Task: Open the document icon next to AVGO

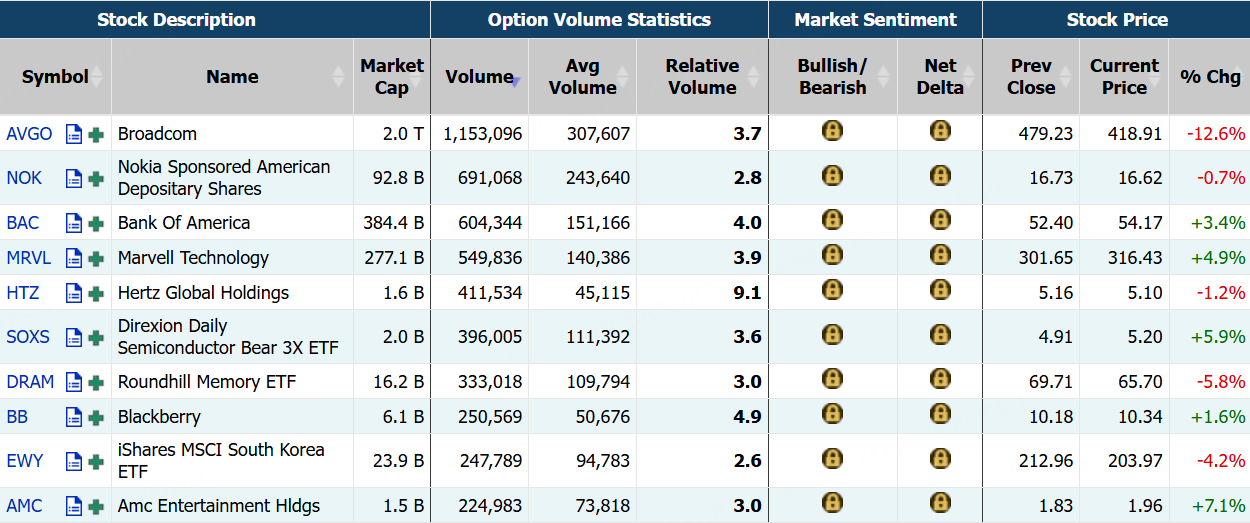Action: pos(73,134)
